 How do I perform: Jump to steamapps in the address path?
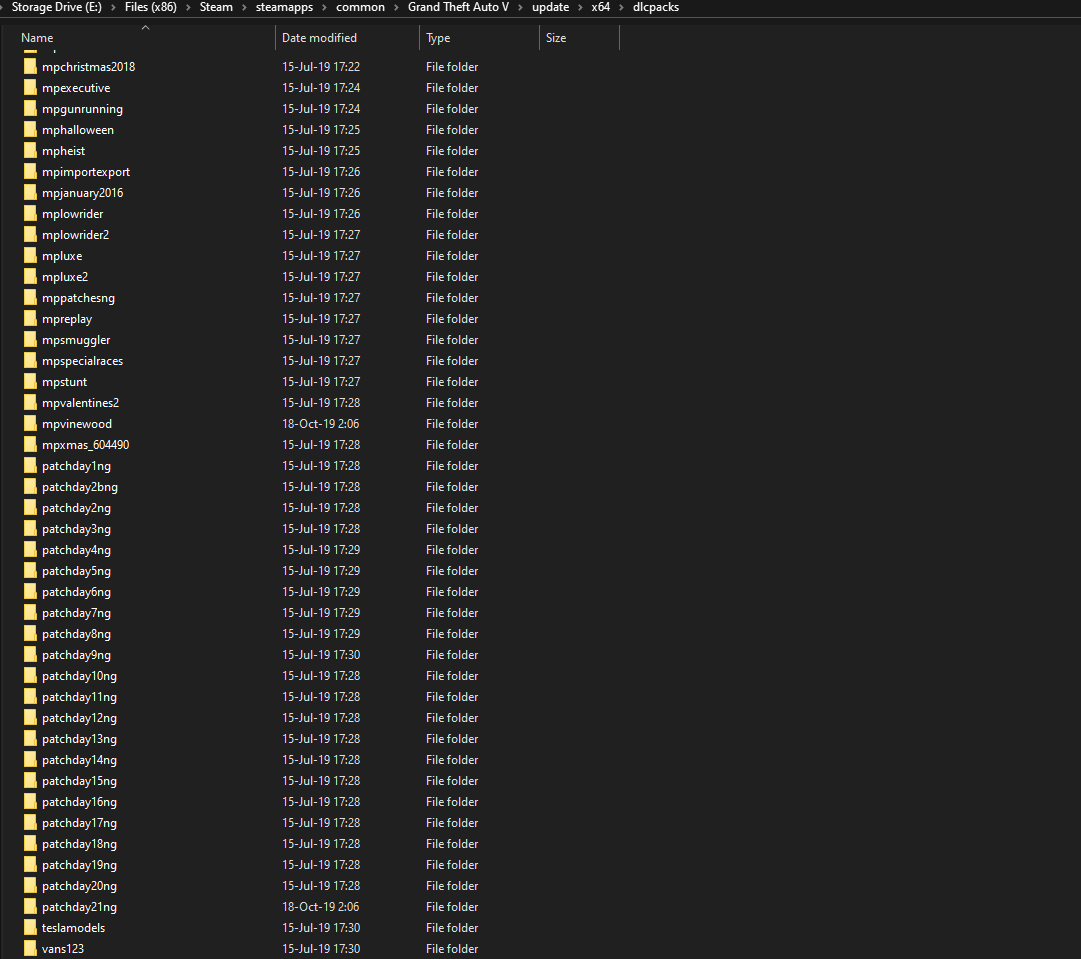(284, 7)
